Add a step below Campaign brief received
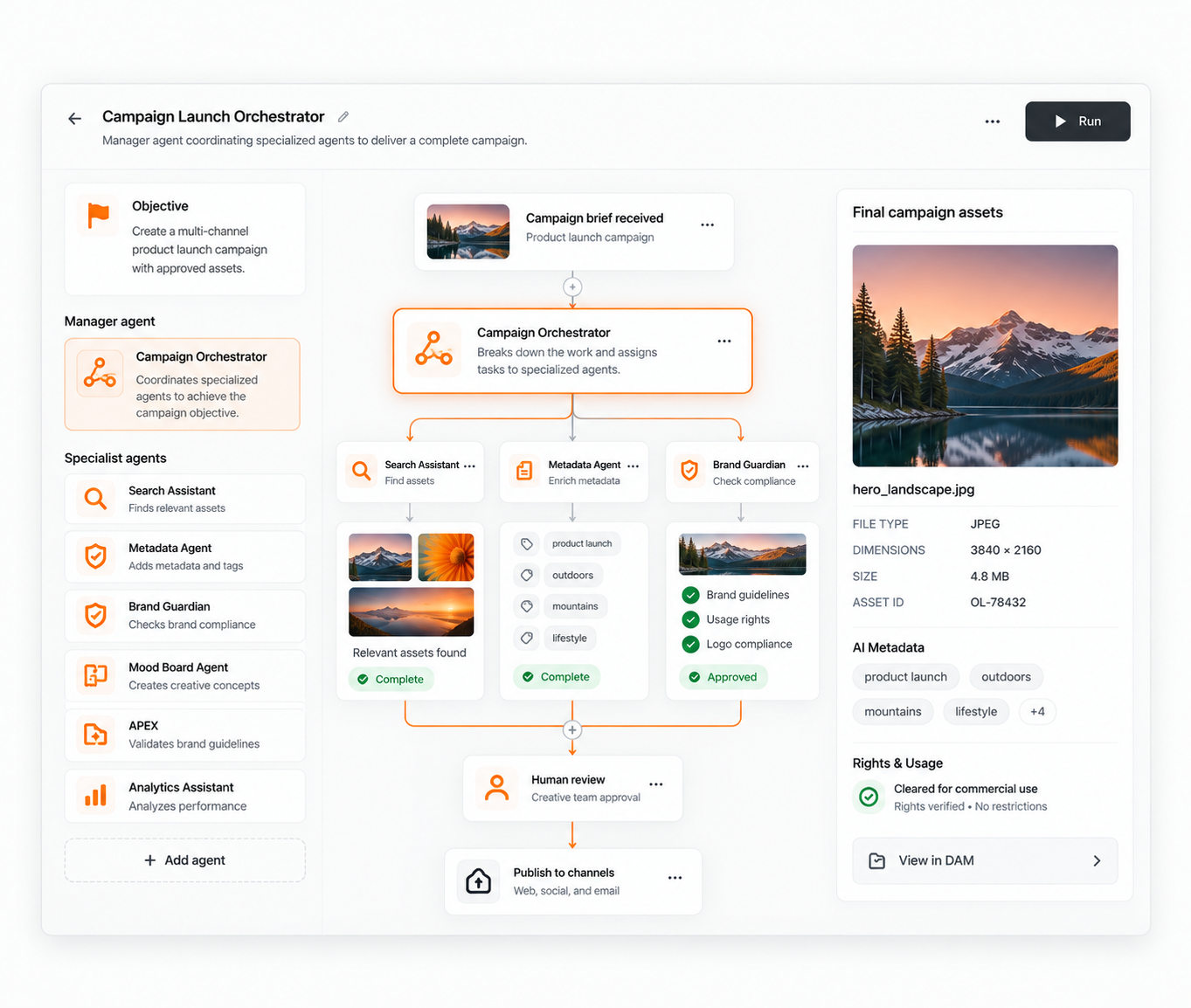The width and height of the screenshot is (1191, 1008). (572, 287)
